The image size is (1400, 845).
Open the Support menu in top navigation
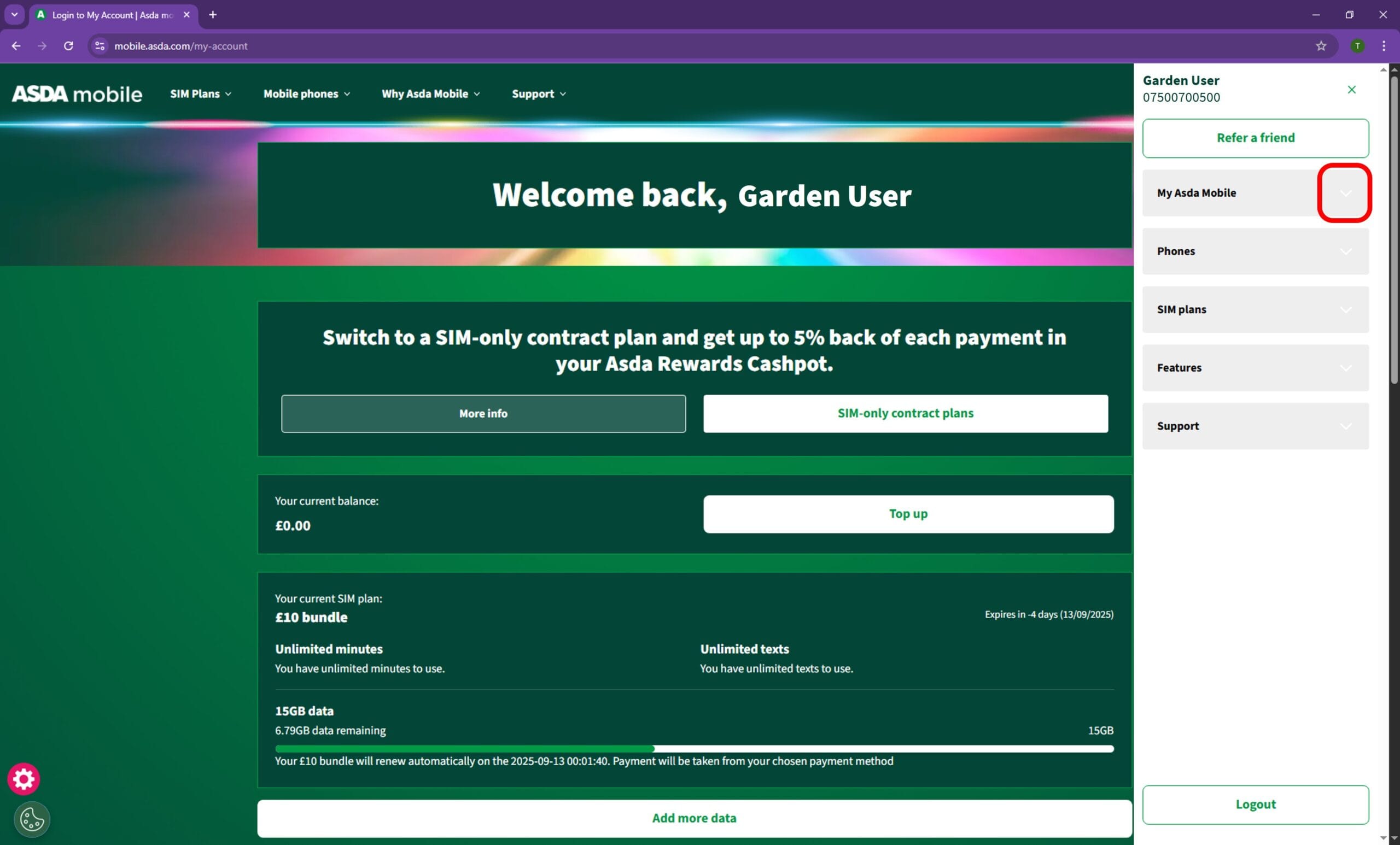click(x=539, y=93)
